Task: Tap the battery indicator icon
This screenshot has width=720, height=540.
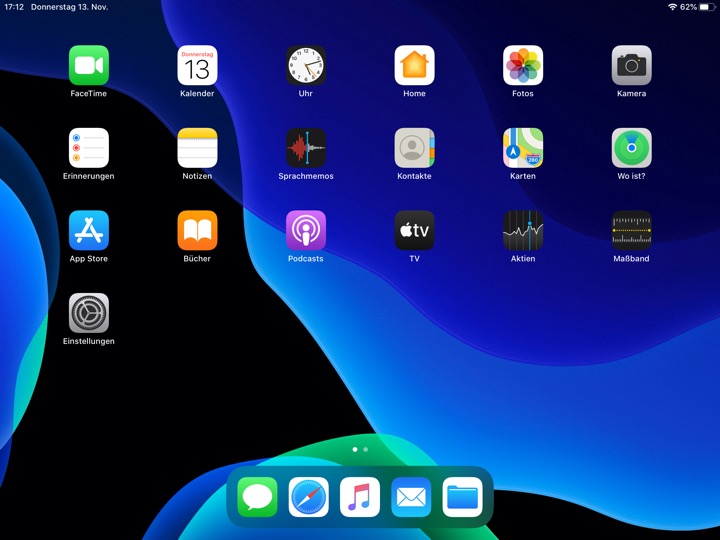Action: pos(708,7)
